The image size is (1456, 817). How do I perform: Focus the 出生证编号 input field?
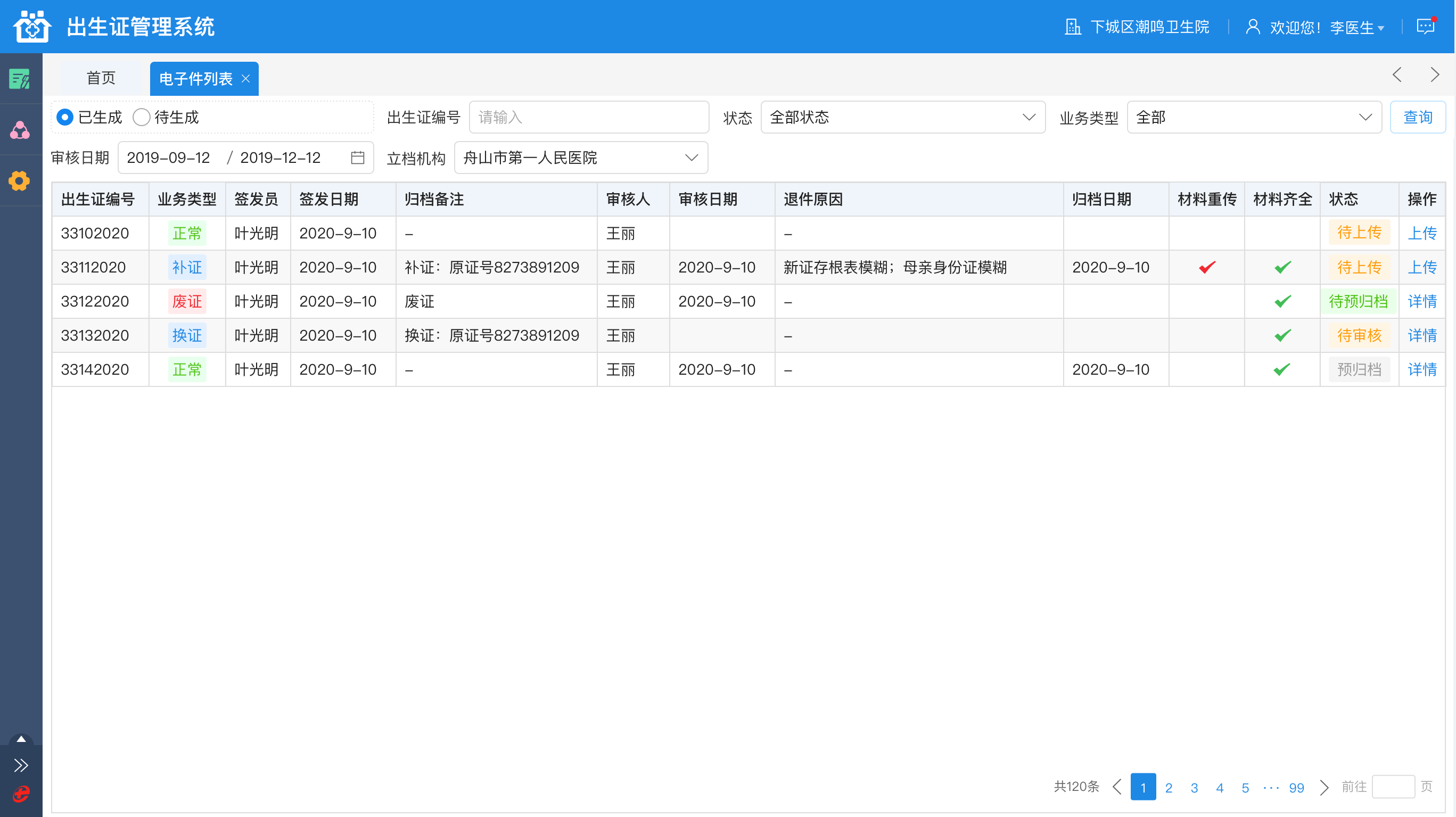(589, 117)
